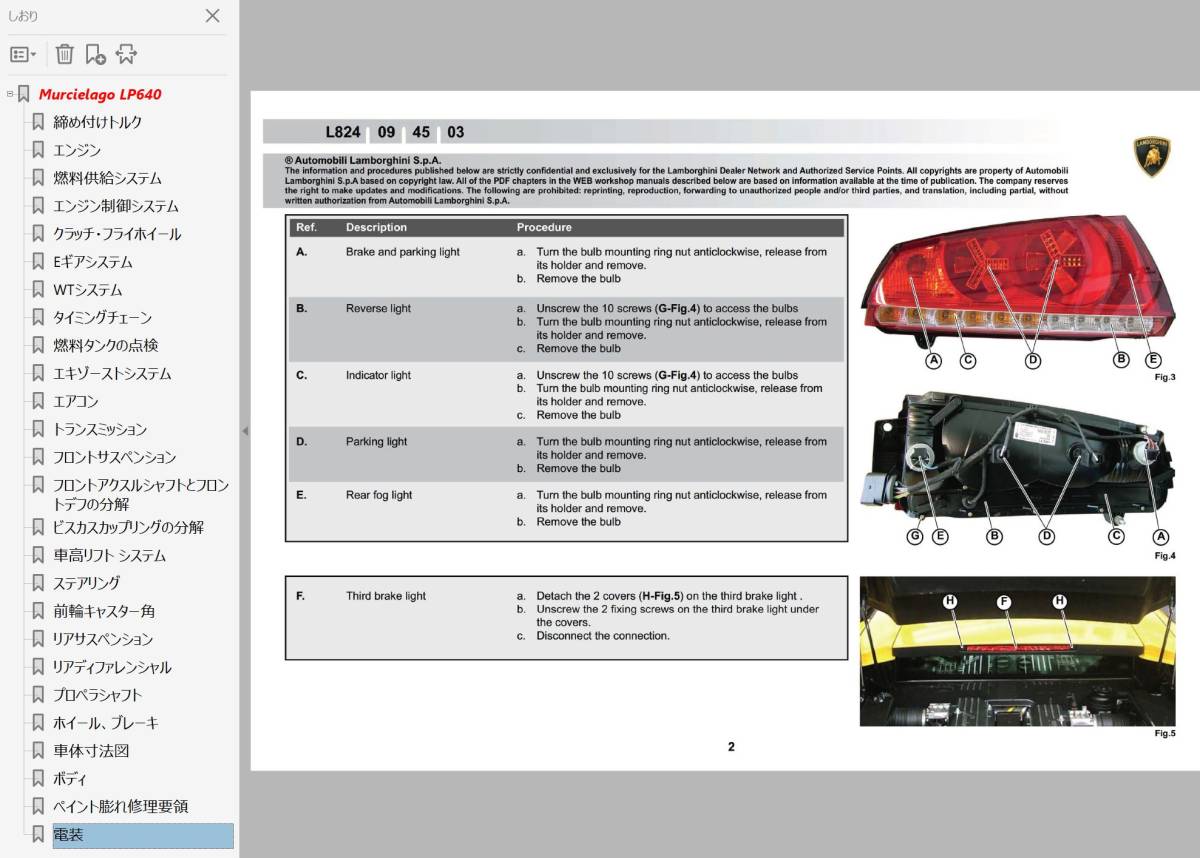
Task: Add a new bookmark with plus icon
Action: pos(96,54)
